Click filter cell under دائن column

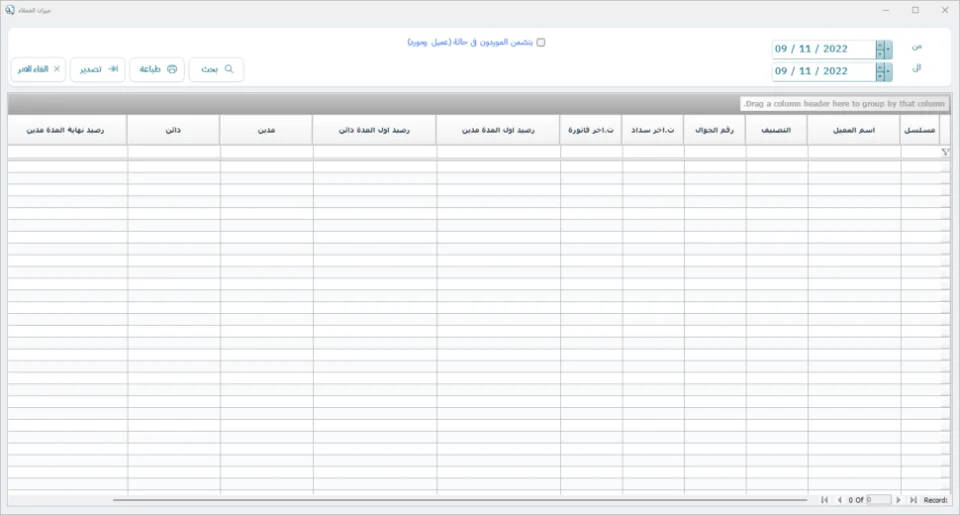[173, 152]
